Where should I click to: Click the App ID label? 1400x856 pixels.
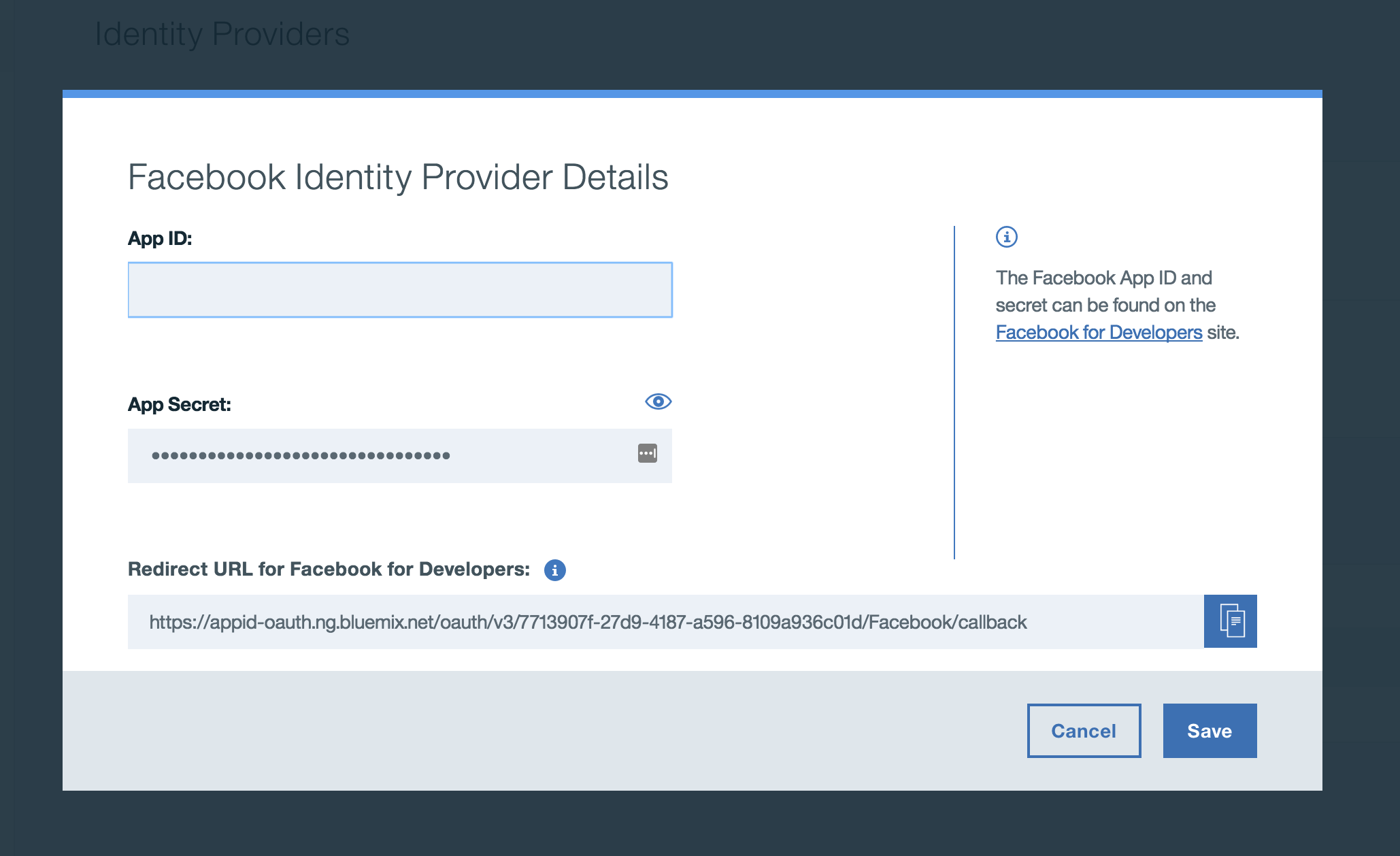(x=160, y=239)
